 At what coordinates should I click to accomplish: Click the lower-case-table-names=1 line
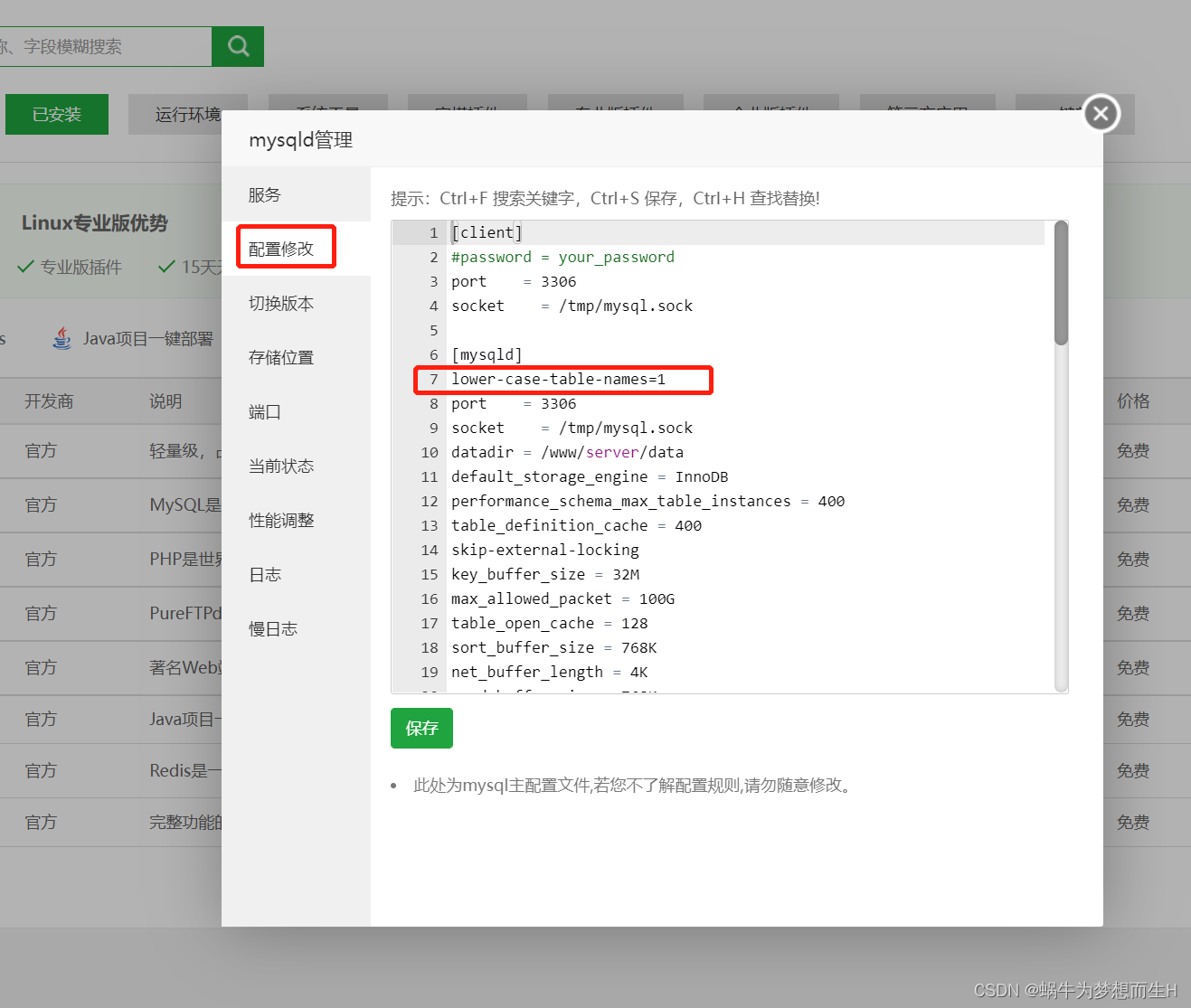click(x=558, y=379)
